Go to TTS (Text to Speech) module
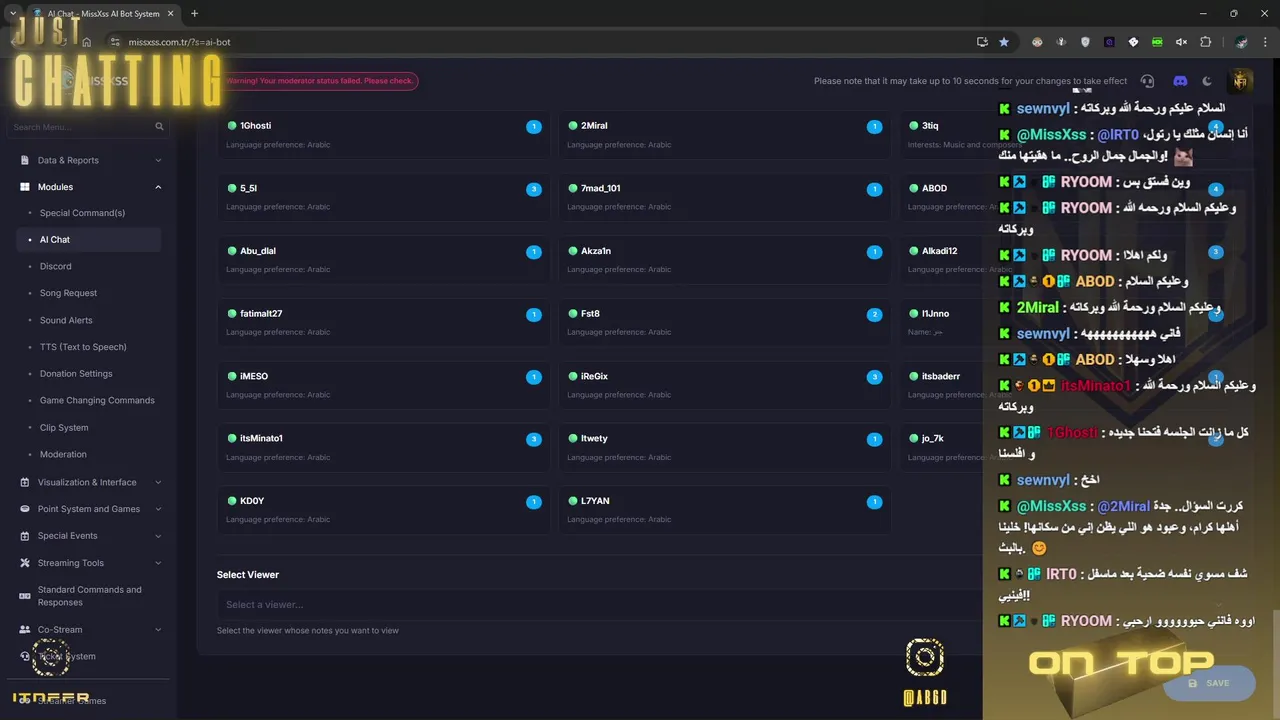The height and width of the screenshot is (720, 1280). [x=83, y=347]
